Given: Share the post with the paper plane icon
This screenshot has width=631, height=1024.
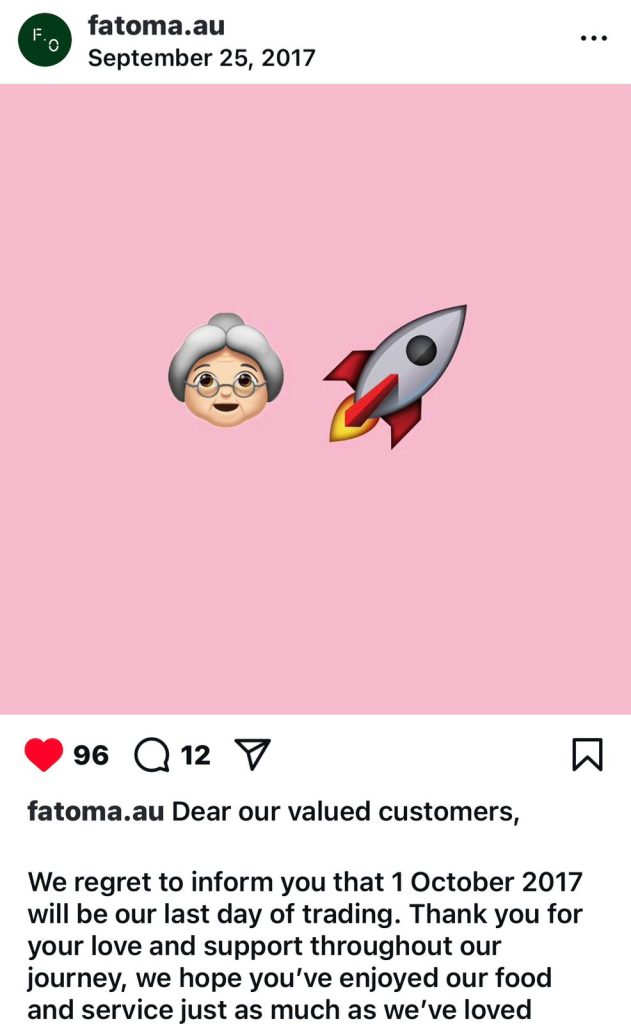Looking at the screenshot, I should click(252, 754).
